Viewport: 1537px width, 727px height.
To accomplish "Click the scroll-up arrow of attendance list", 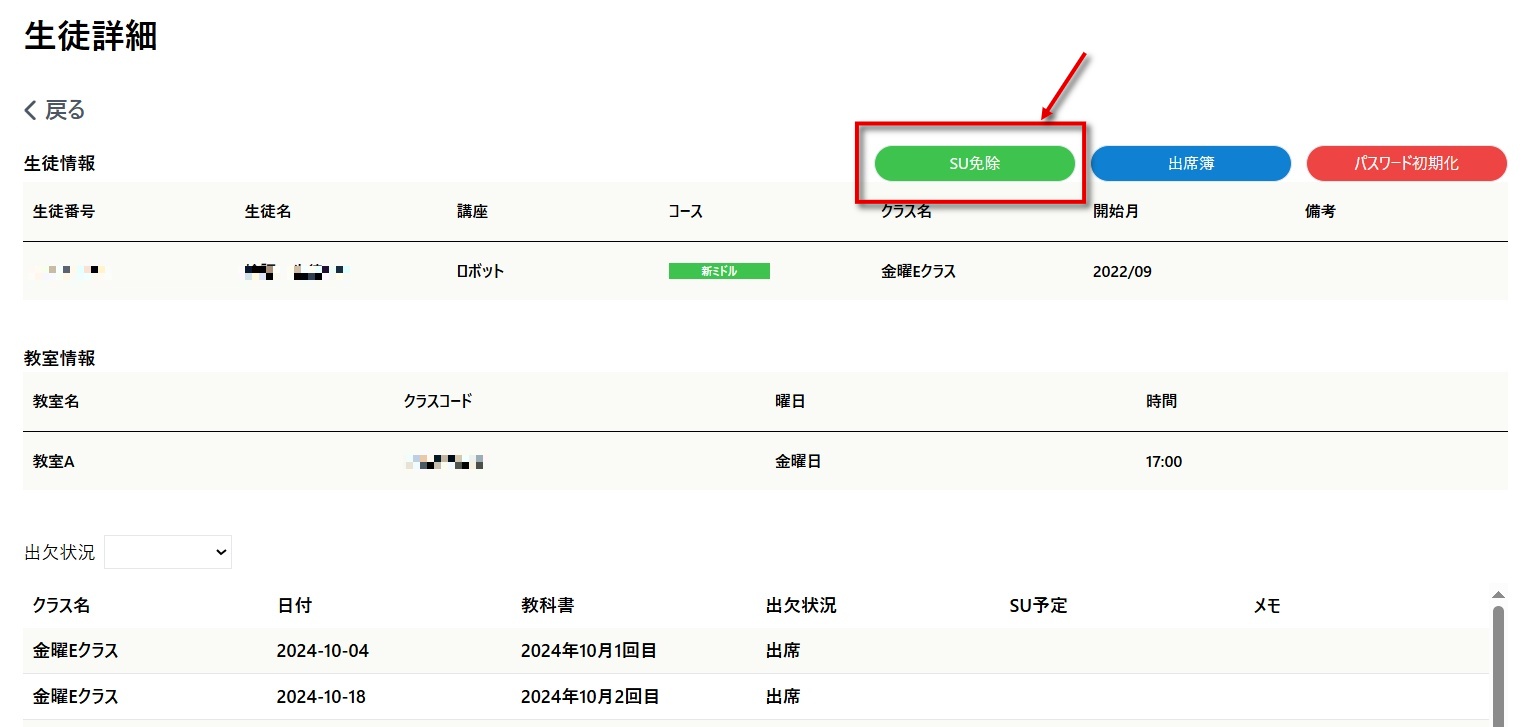I will (x=1497, y=594).
